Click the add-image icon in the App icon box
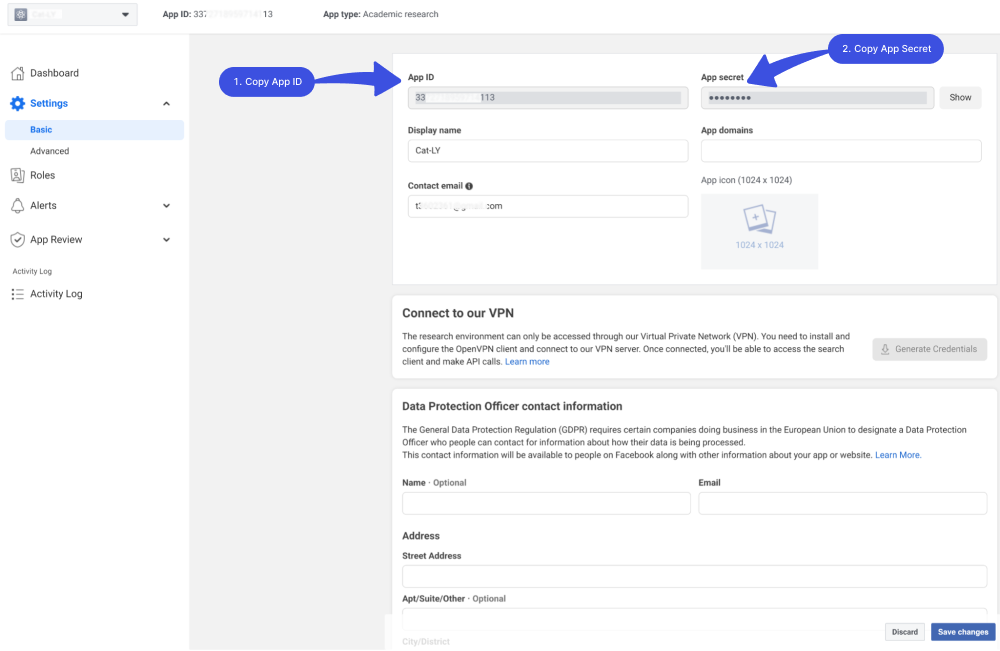Viewport: 1000px width, 651px height. click(x=759, y=219)
